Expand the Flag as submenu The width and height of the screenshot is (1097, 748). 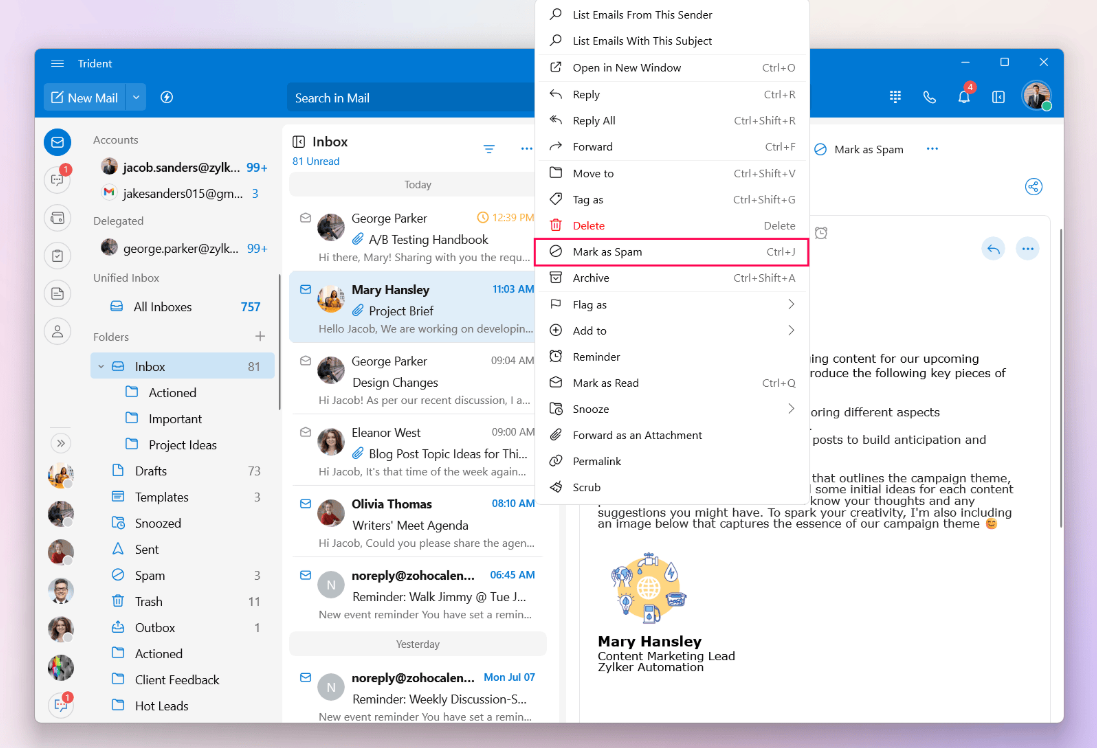(x=672, y=304)
